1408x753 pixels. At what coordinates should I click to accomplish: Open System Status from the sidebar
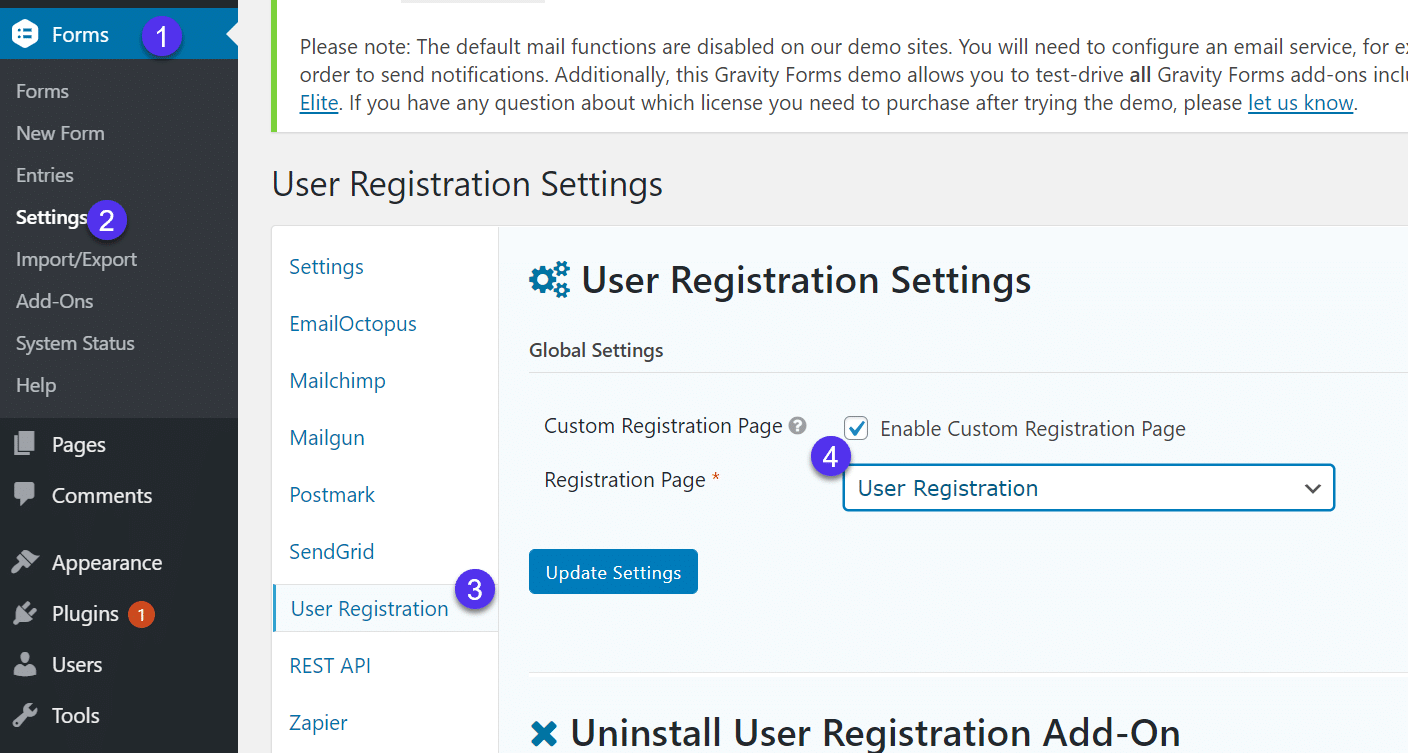coord(74,343)
